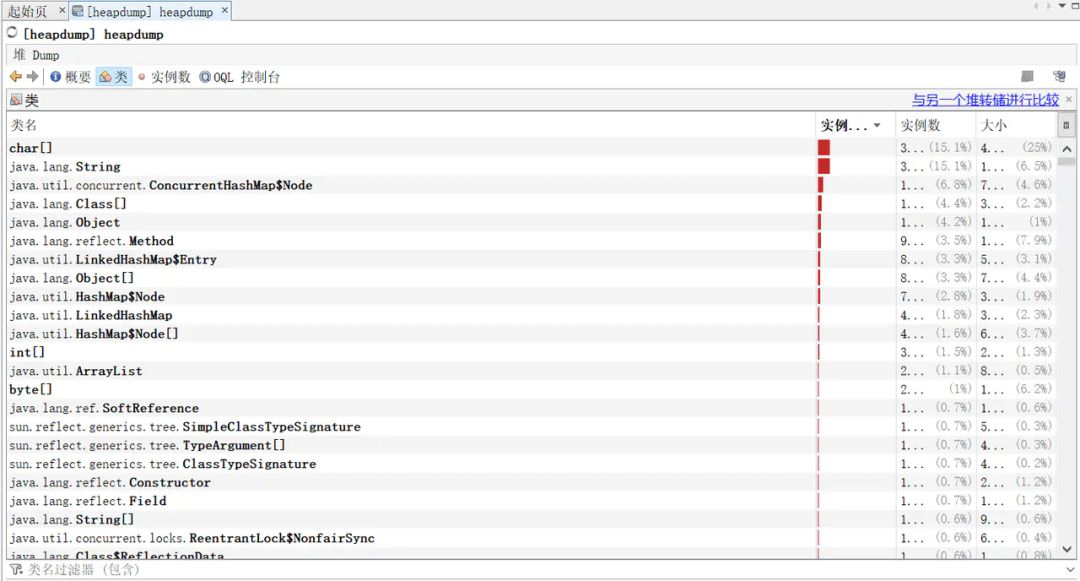Click the back navigation arrow
This screenshot has height=581, width=1080.
pyautogui.click(x=14, y=77)
